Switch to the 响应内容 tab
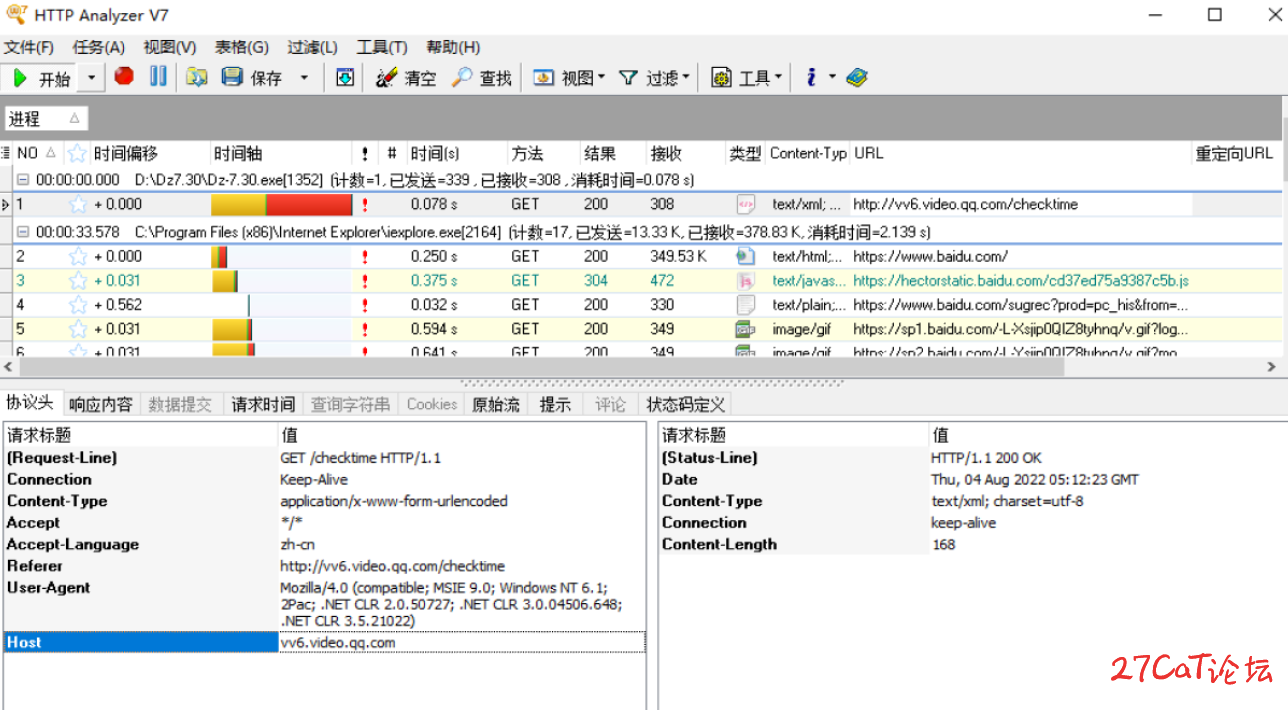 (101, 404)
